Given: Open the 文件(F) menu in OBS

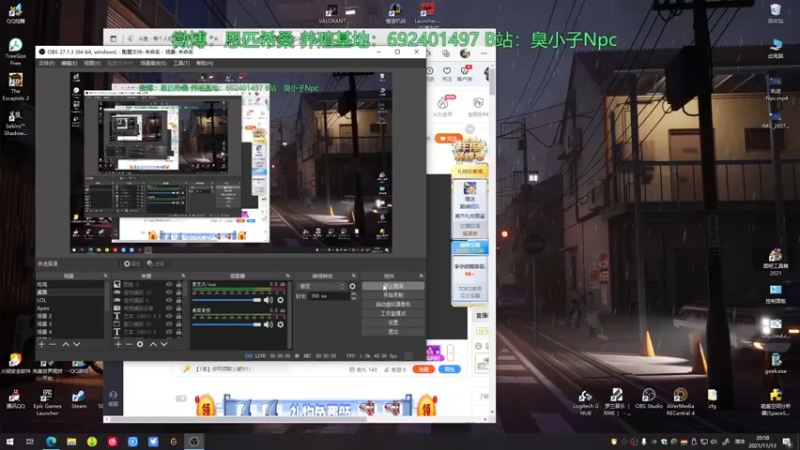Looking at the screenshot, I should pyautogui.click(x=46, y=63).
